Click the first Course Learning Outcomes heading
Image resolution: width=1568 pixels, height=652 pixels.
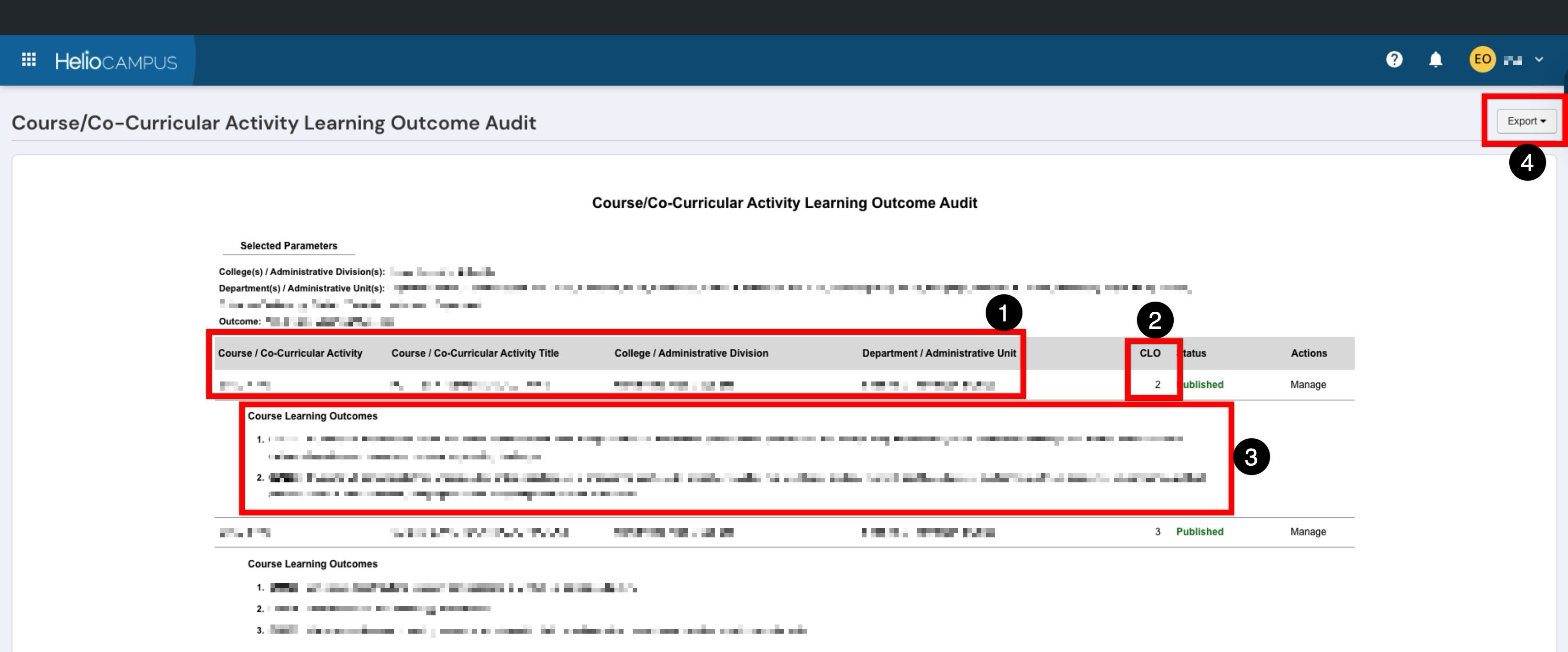pos(312,416)
